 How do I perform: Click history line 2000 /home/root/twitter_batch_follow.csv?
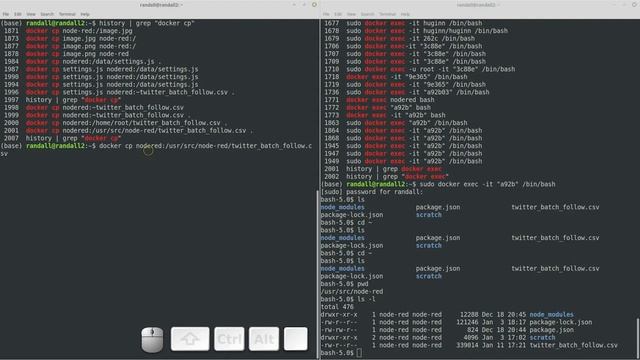click(116, 123)
